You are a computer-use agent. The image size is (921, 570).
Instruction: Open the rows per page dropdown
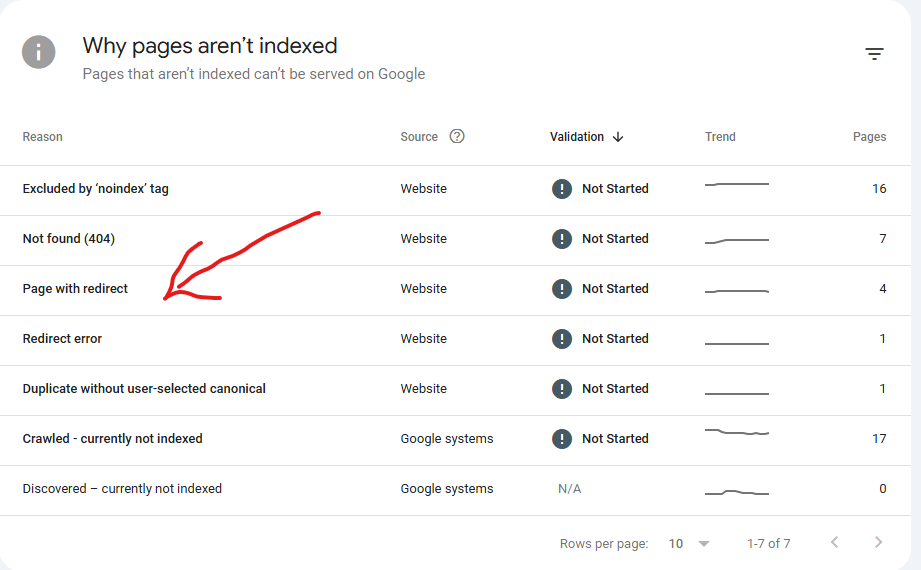tap(689, 544)
